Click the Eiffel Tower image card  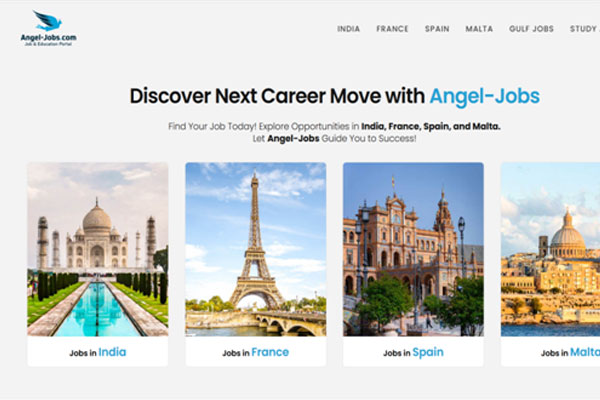click(256, 249)
